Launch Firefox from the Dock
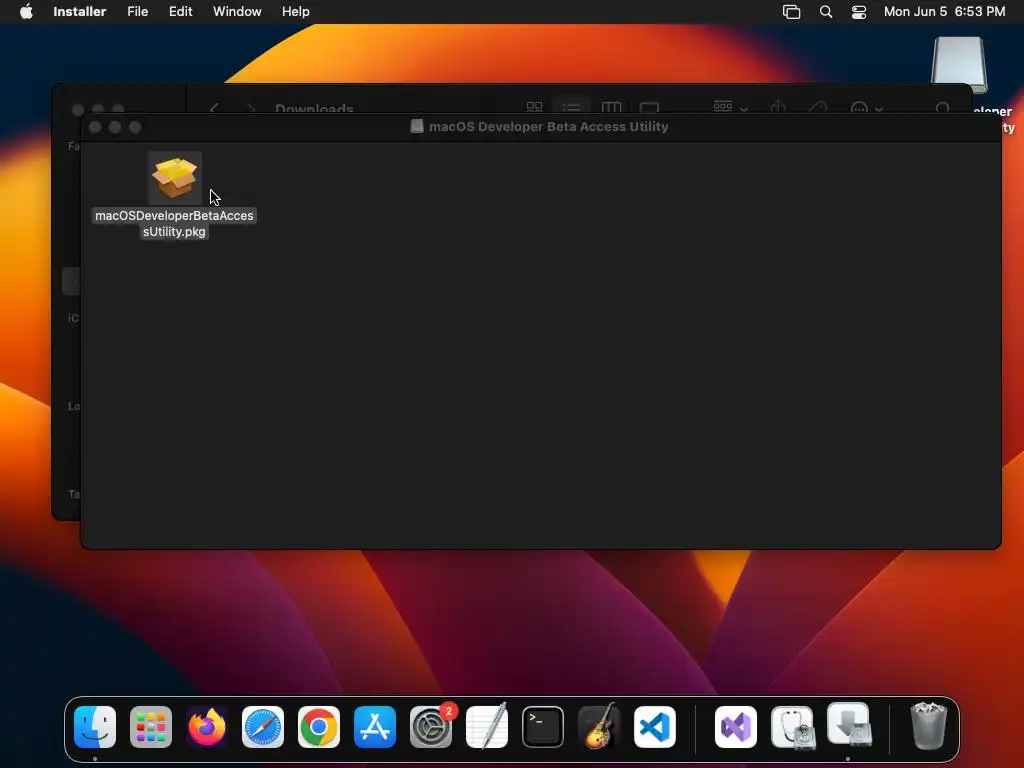The image size is (1024, 768). pyautogui.click(x=207, y=727)
